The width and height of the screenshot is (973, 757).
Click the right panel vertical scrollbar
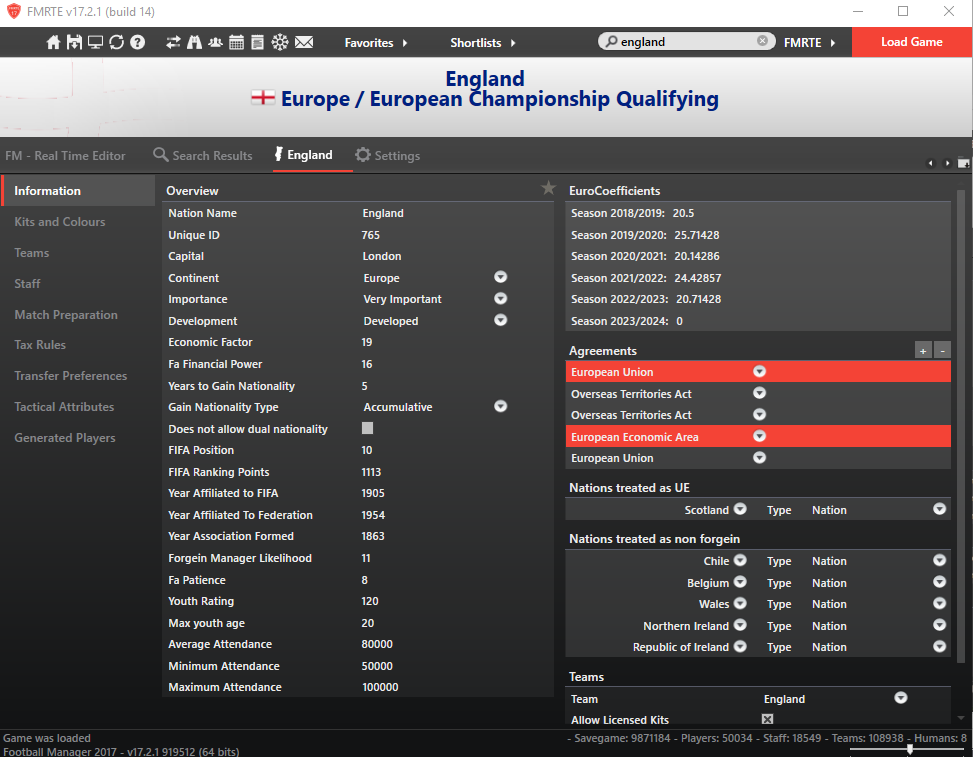961,426
